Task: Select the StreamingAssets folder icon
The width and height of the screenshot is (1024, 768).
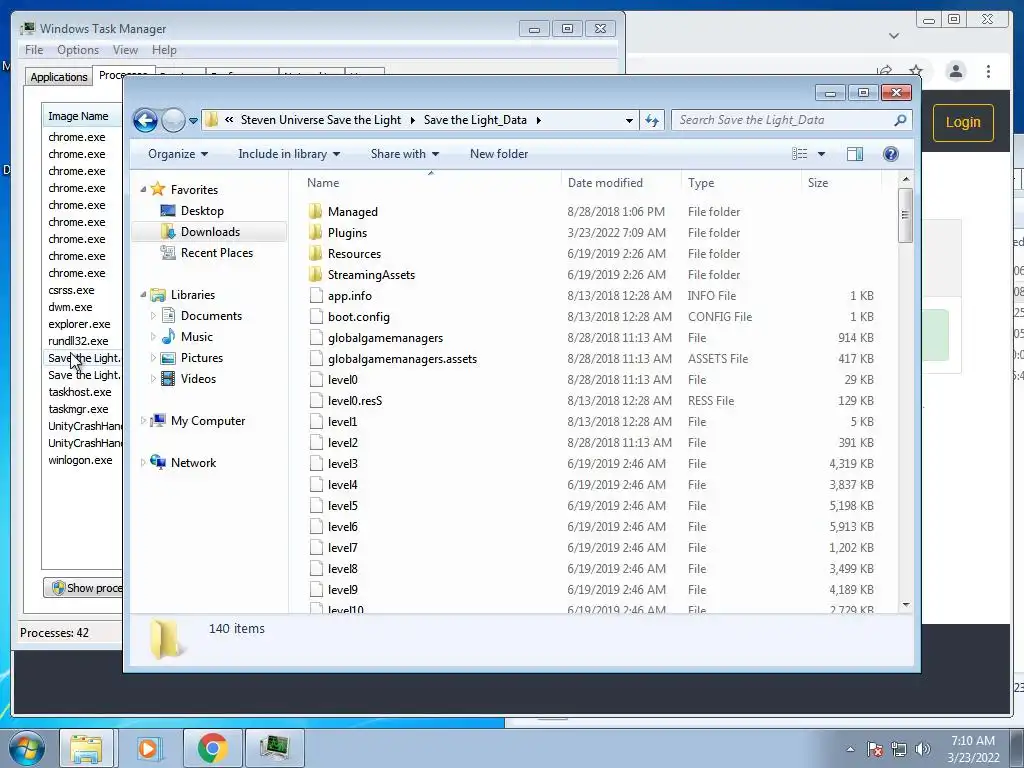Action: 315,274
